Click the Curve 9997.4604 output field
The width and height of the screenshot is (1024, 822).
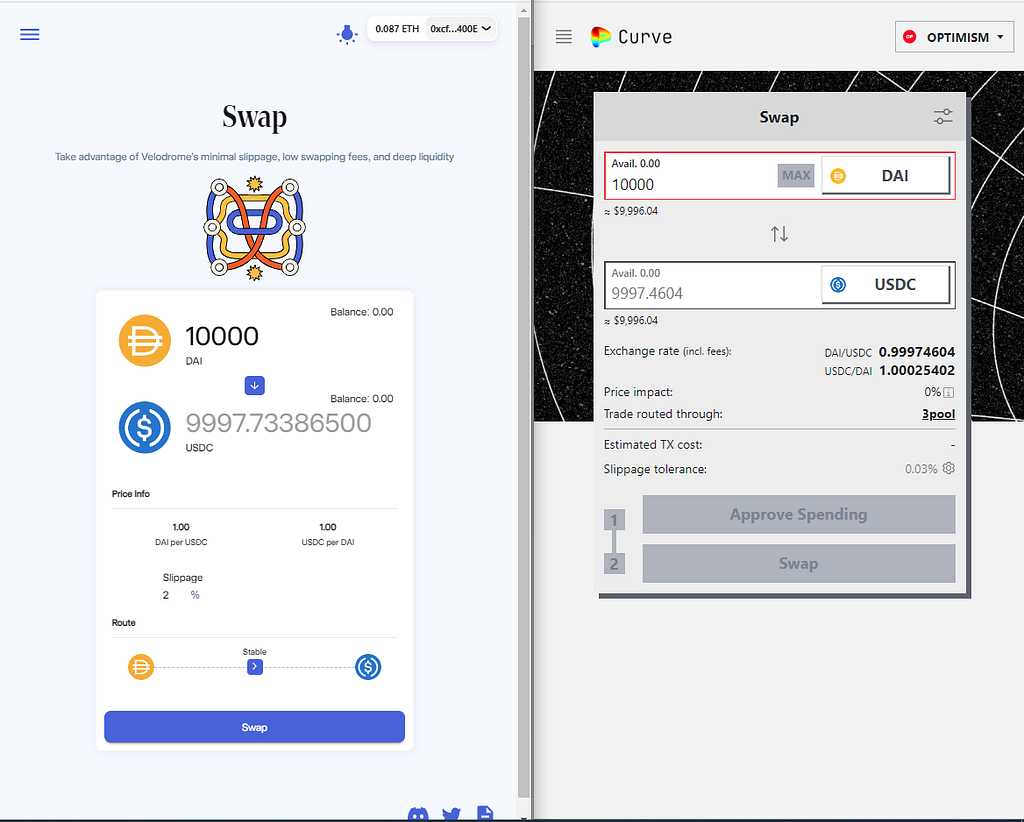click(x=713, y=294)
